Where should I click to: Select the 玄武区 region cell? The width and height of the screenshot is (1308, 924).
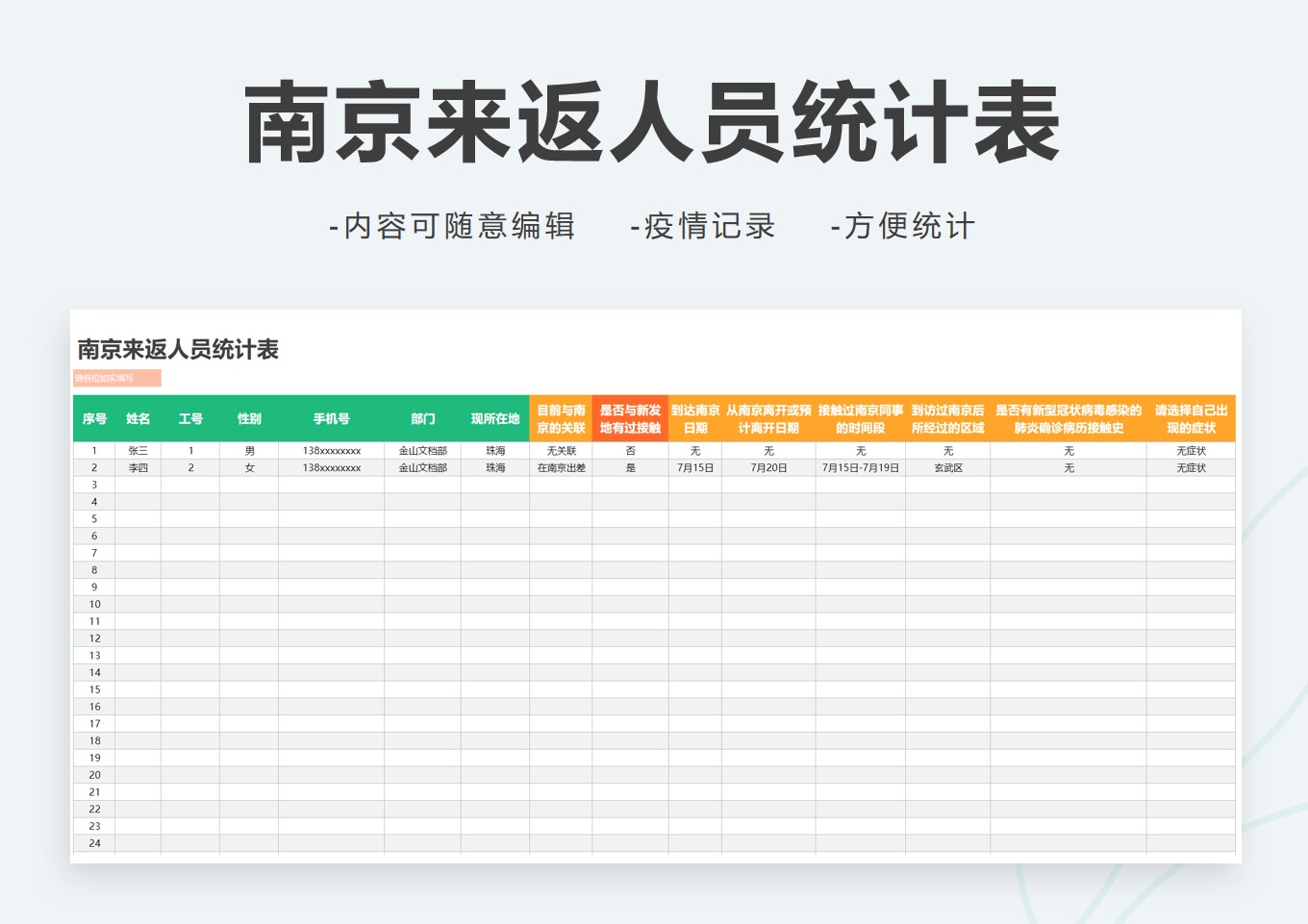(x=947, y=466)
